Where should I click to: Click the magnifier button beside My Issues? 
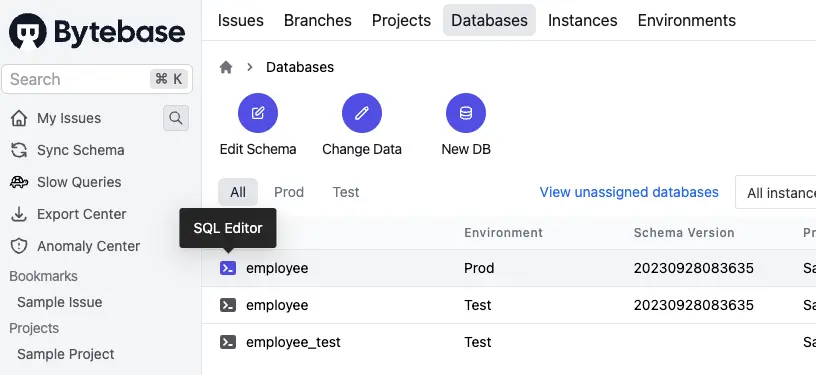click(176, 118)
